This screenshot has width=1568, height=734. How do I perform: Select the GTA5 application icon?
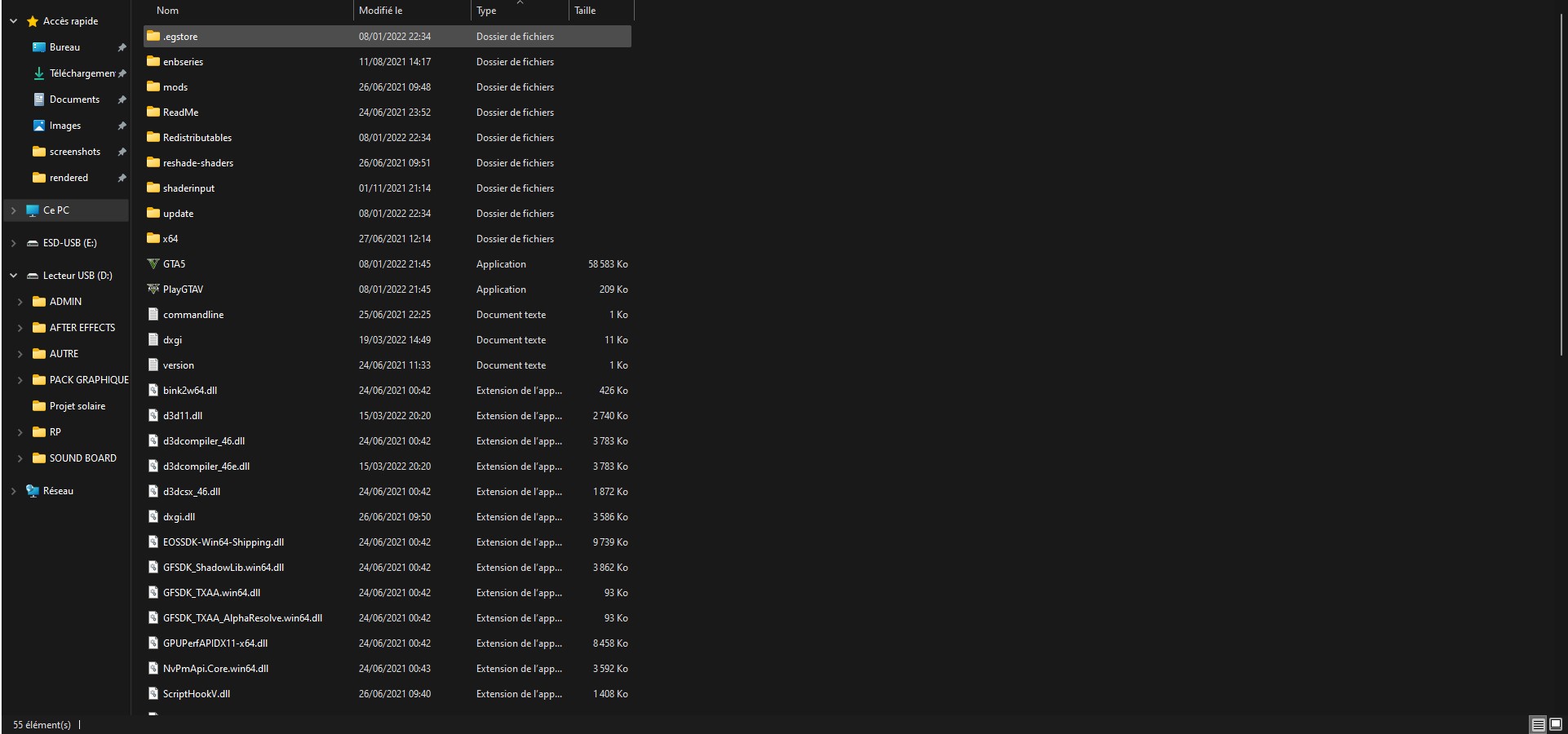(x=153, y=264)
